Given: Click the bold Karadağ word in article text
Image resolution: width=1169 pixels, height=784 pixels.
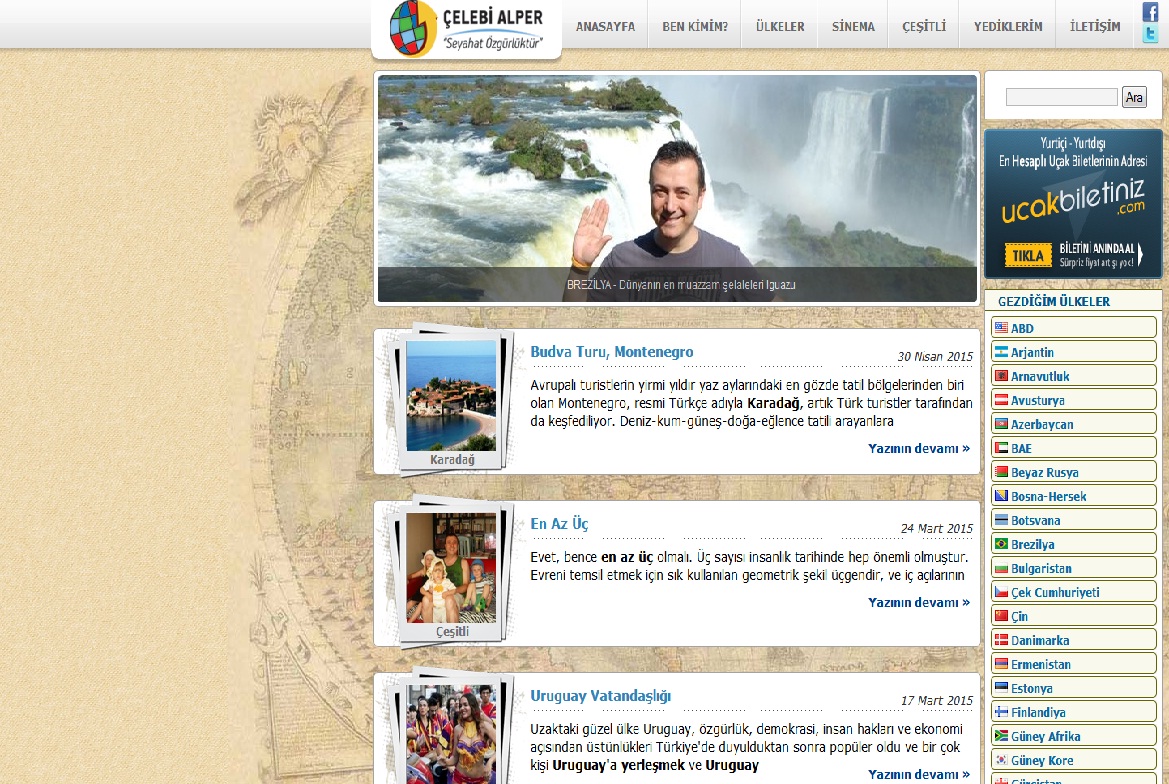Looking at the screenshot, I should [774, 403].
